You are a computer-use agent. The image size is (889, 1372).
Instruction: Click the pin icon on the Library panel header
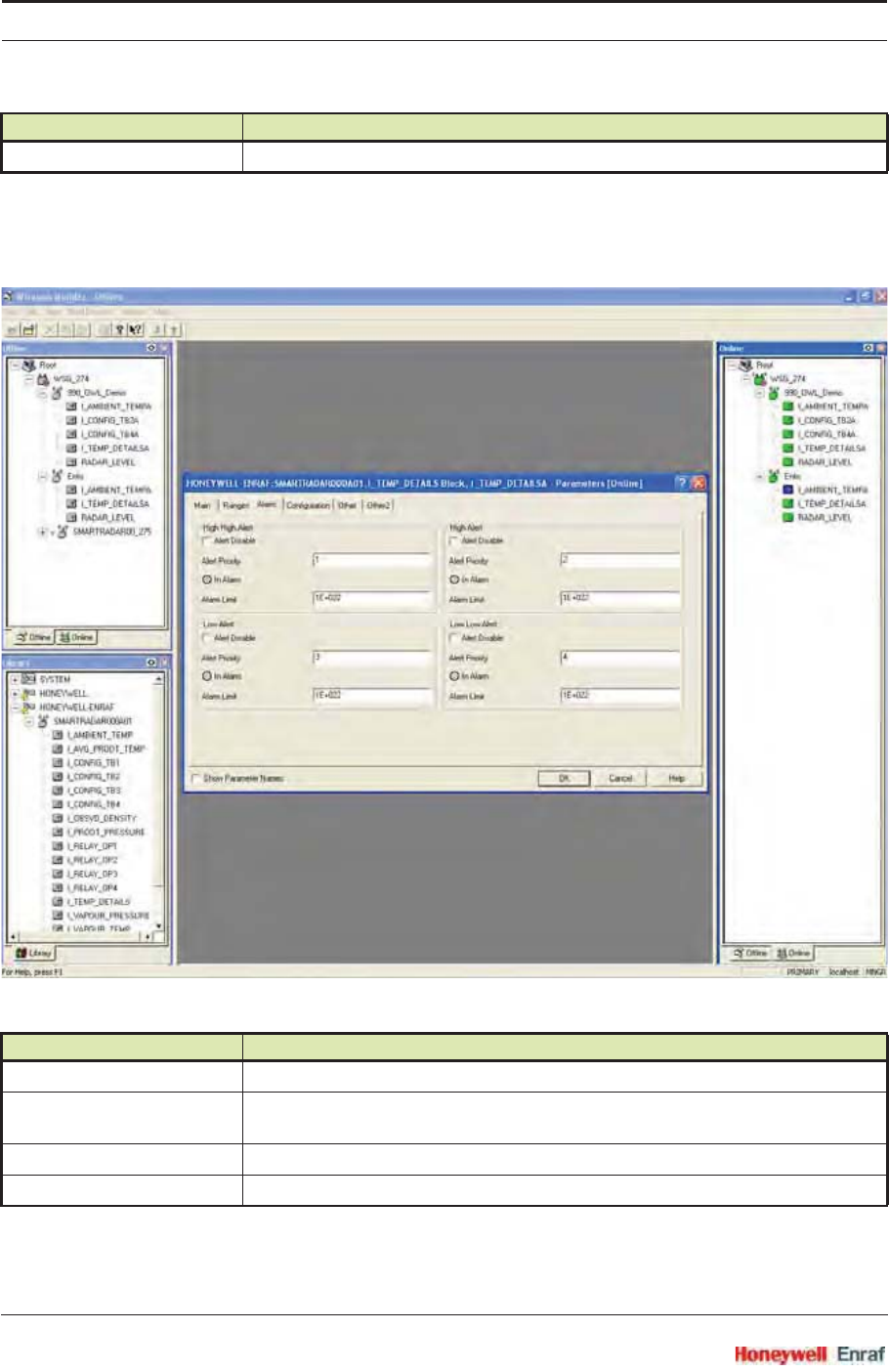point(151,663)
